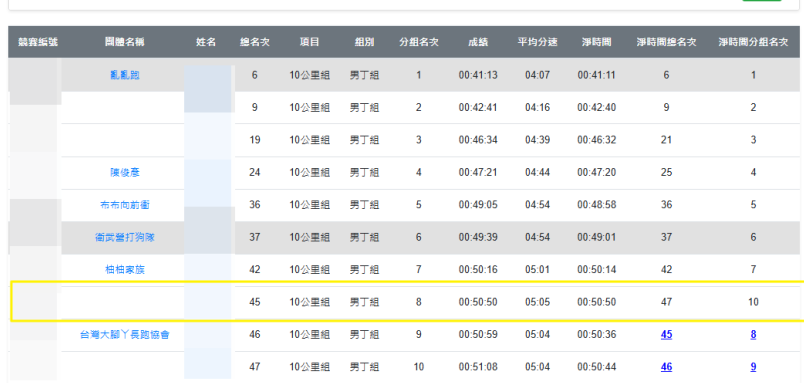Select the result time 00:51:08
This screenshot has height=383, width=804.
coord(478,367)
